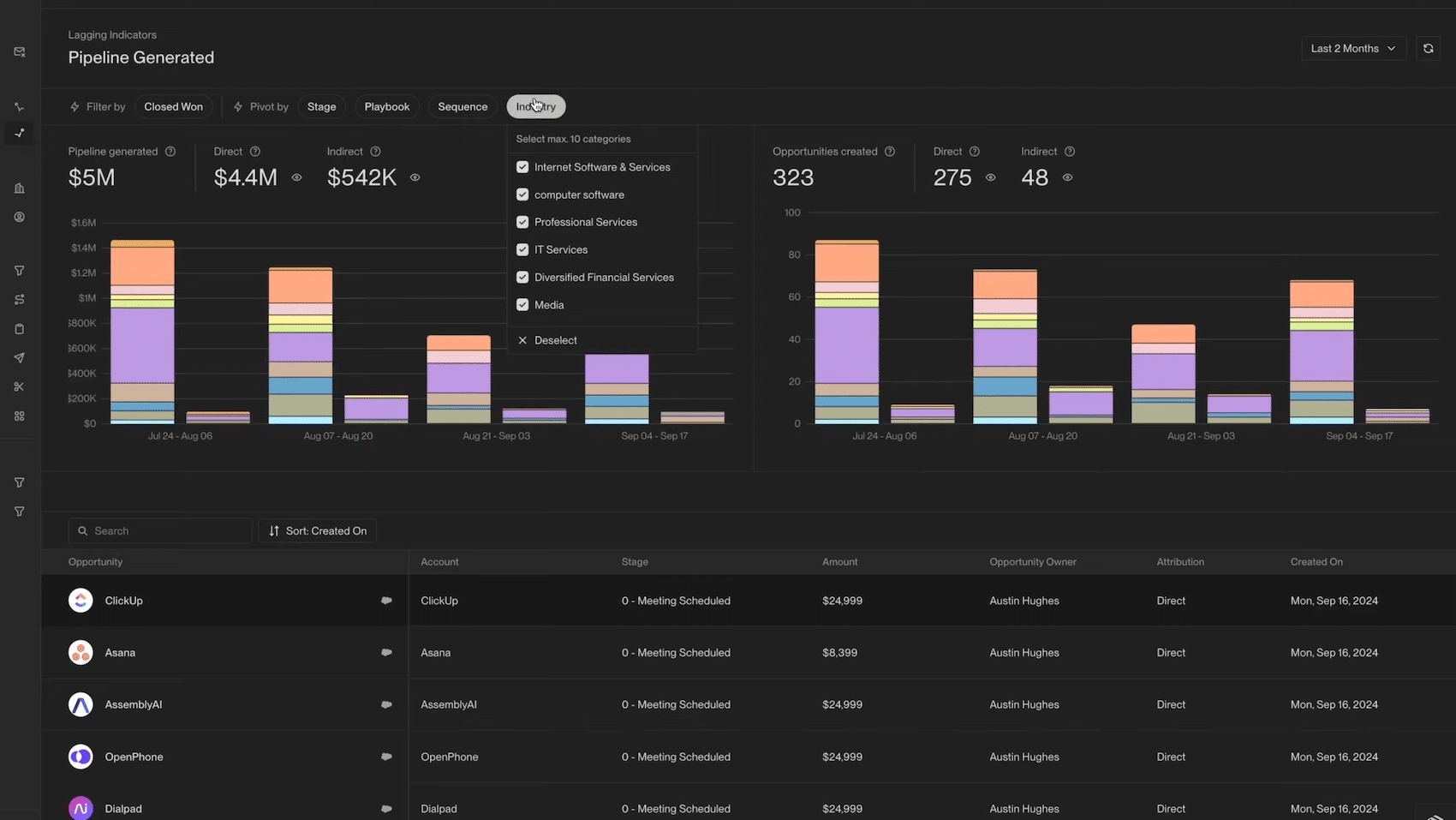The width and height of the screenshot is (1456, 820).
Task: Click the chat bubble icon on Asana row
Action: [386, 653]
